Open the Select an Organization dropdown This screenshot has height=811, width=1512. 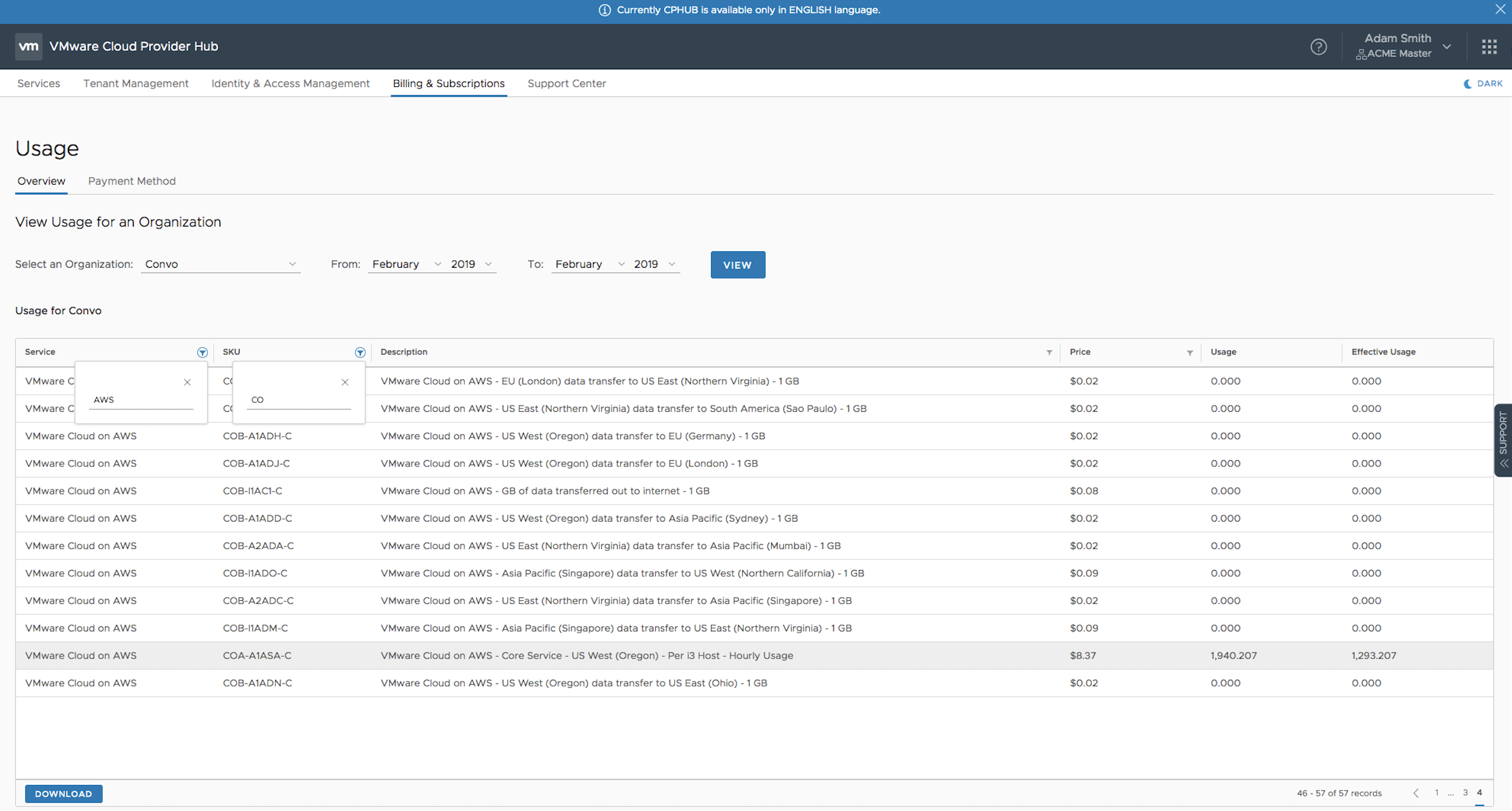coord(220,264)
